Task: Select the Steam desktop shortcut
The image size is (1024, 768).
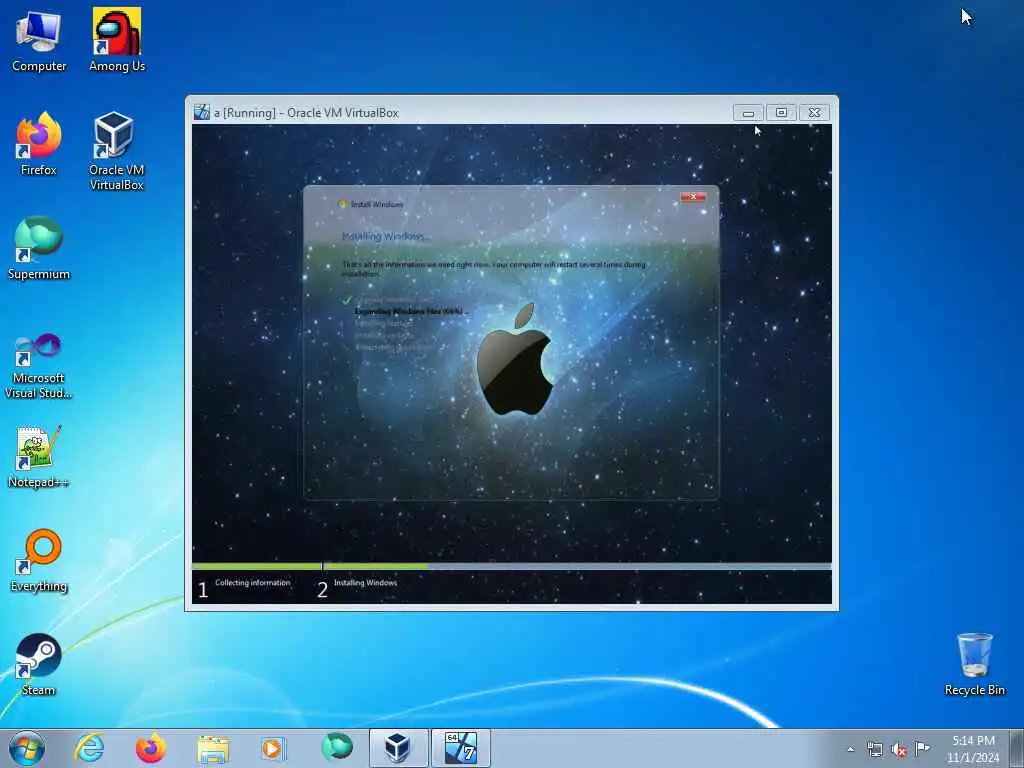Action: [x=39, y=665]
